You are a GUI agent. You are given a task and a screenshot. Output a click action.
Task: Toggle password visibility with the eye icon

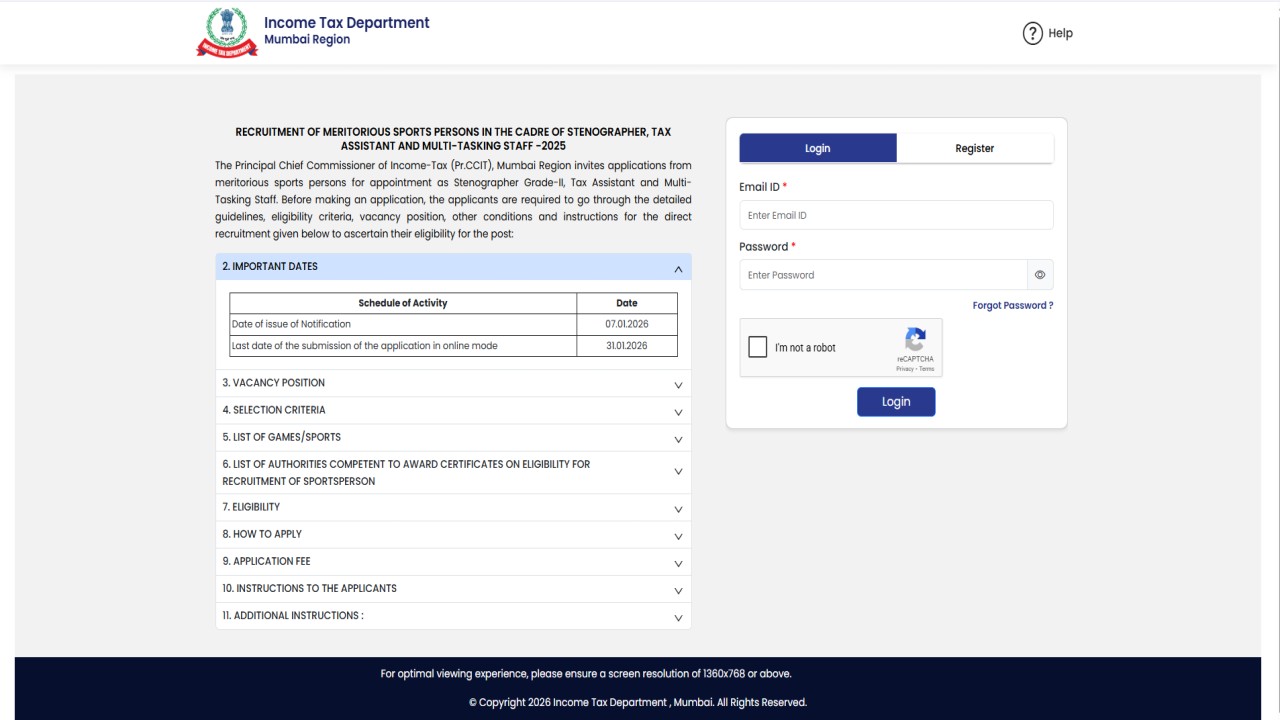[1039, 274]
